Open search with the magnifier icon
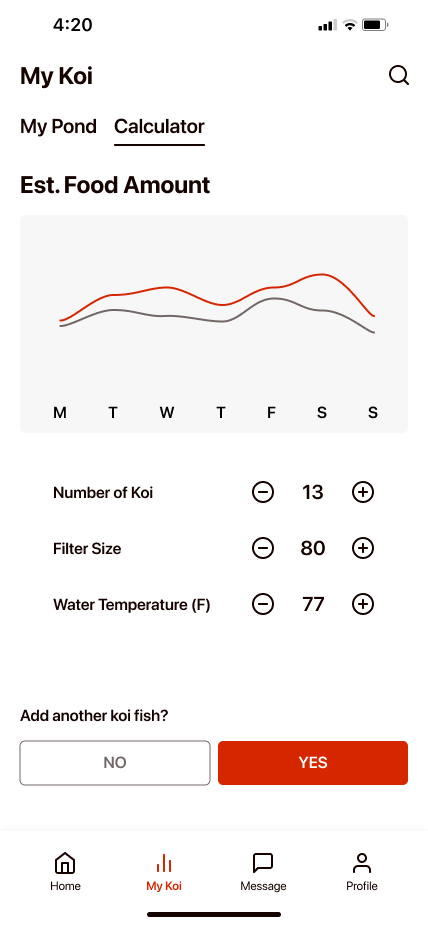This screenshot has width=428, height=926. pyautogui.click(x=398, y=76)
